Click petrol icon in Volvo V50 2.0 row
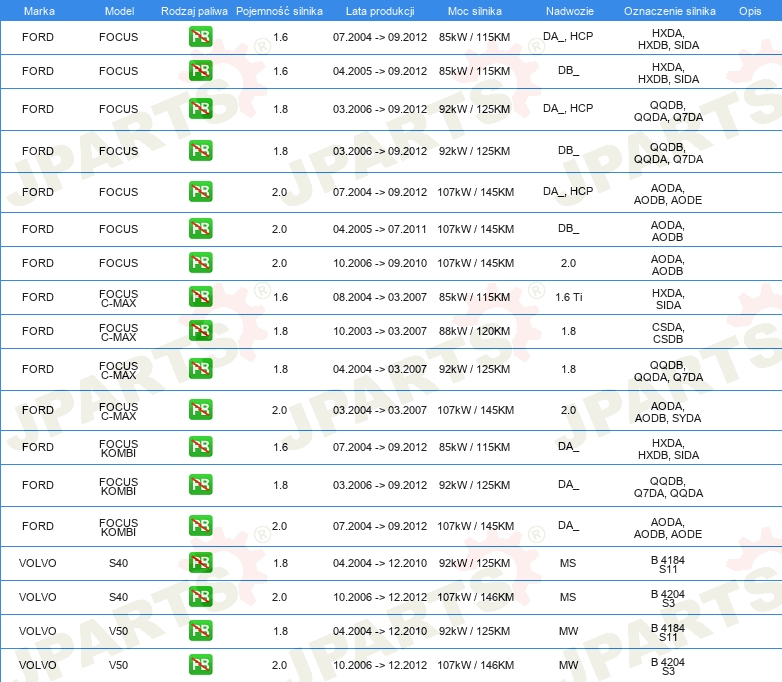 (200, 665)
